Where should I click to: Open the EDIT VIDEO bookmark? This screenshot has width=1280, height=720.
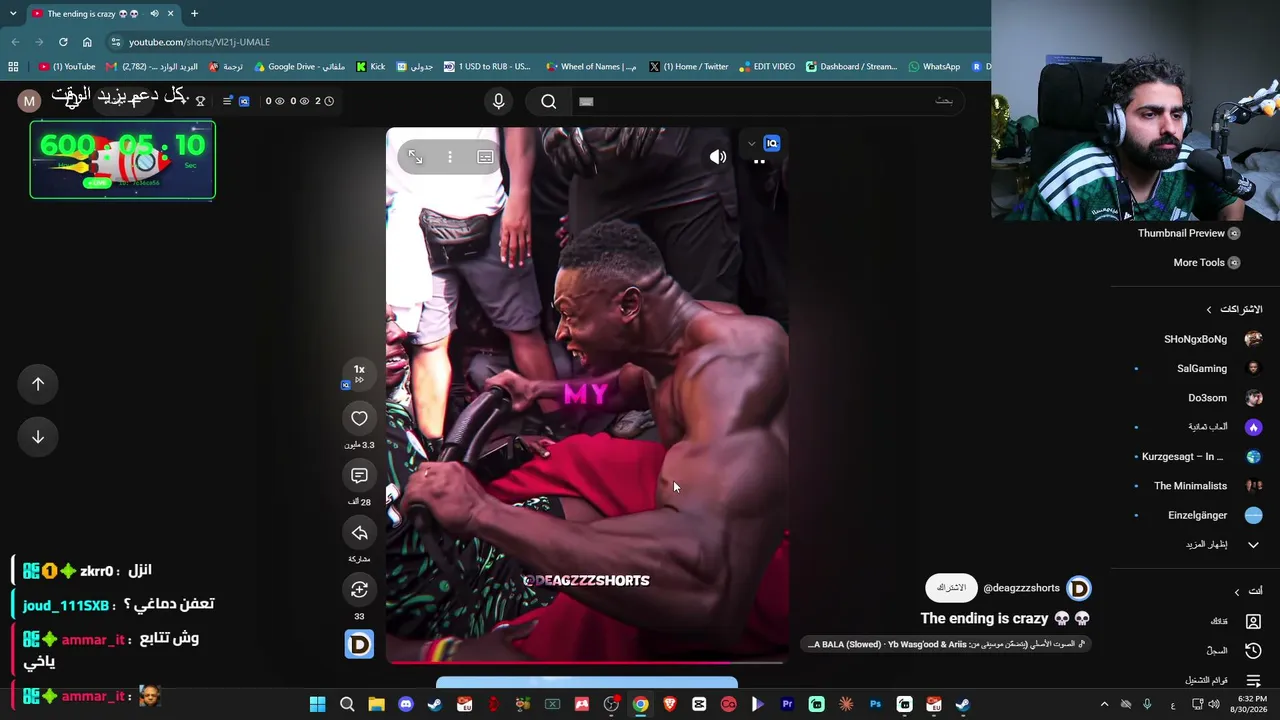pos(767,67)
